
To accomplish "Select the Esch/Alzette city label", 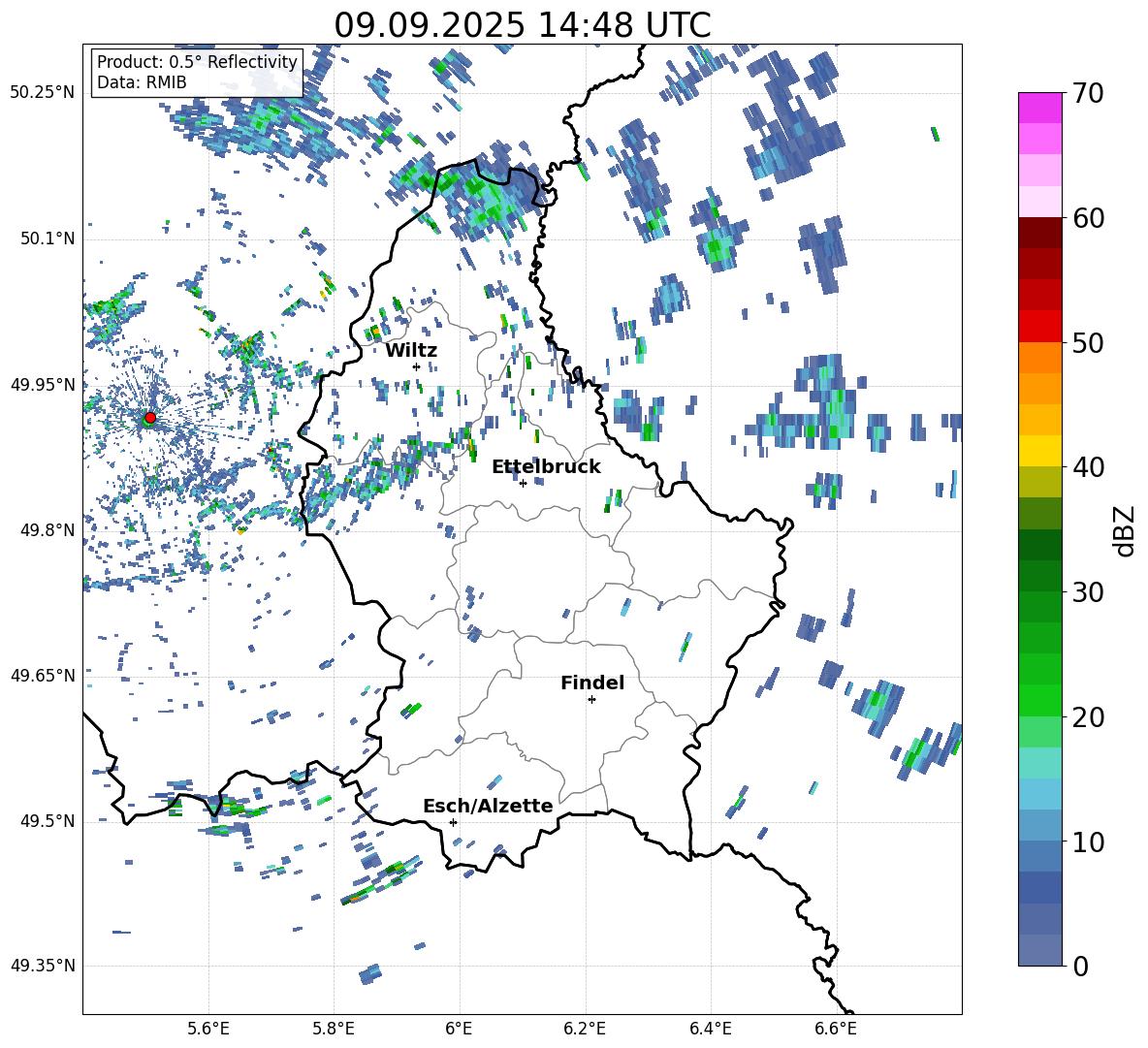I will coord(488,807).
